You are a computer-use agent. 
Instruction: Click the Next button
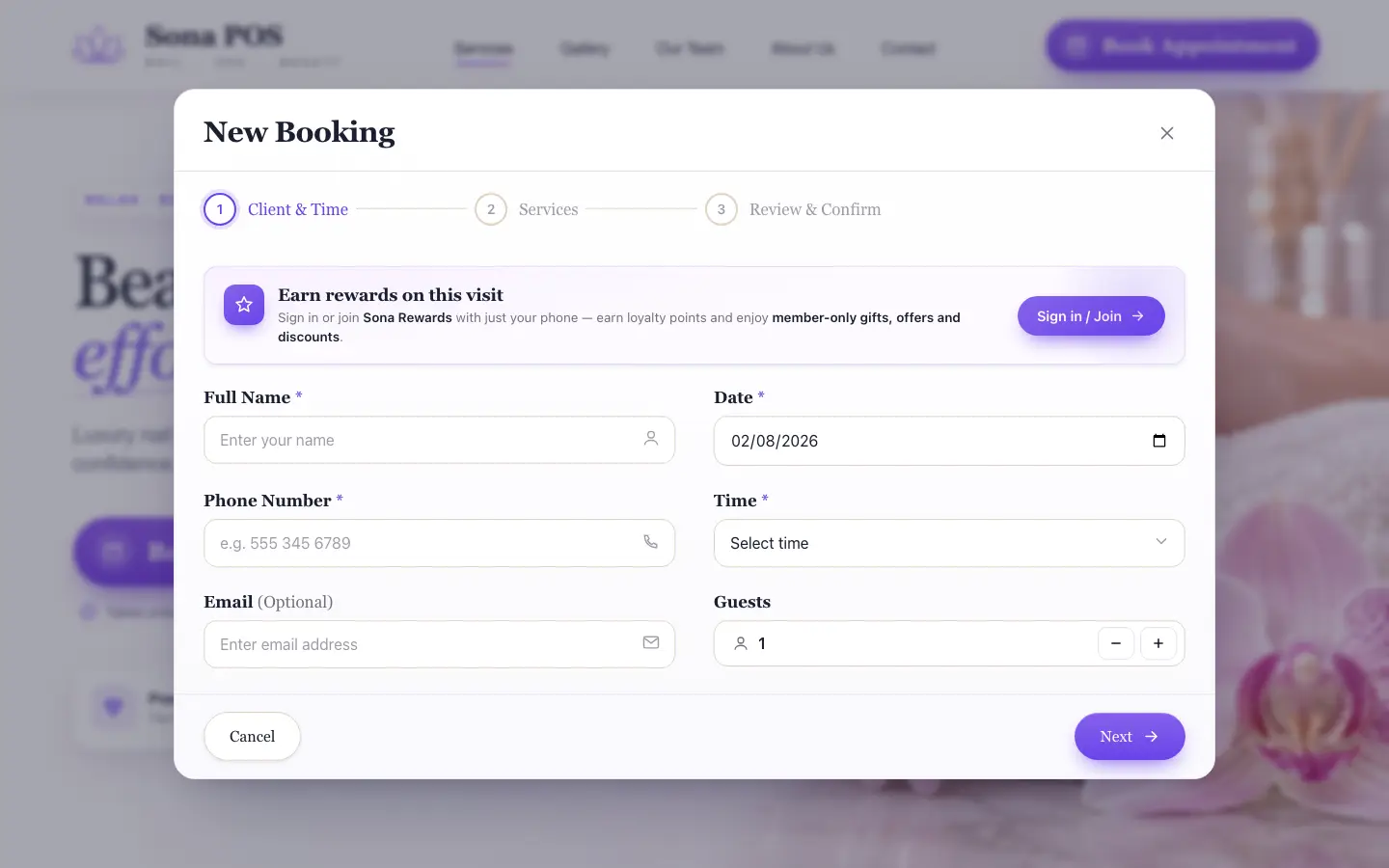(x=1130, y=737)
